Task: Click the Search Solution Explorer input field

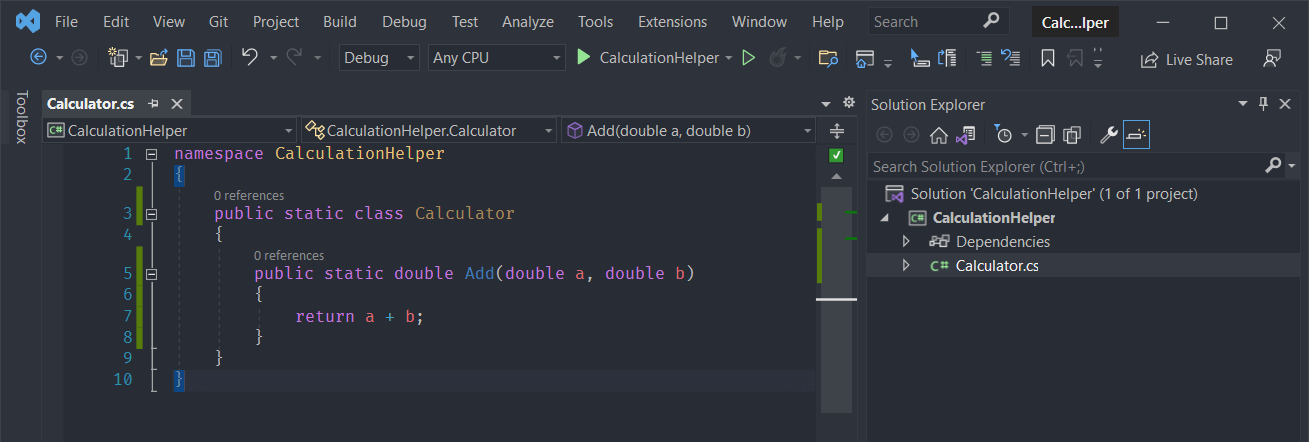Action: pyautogui.click(x=1060, y=167)
